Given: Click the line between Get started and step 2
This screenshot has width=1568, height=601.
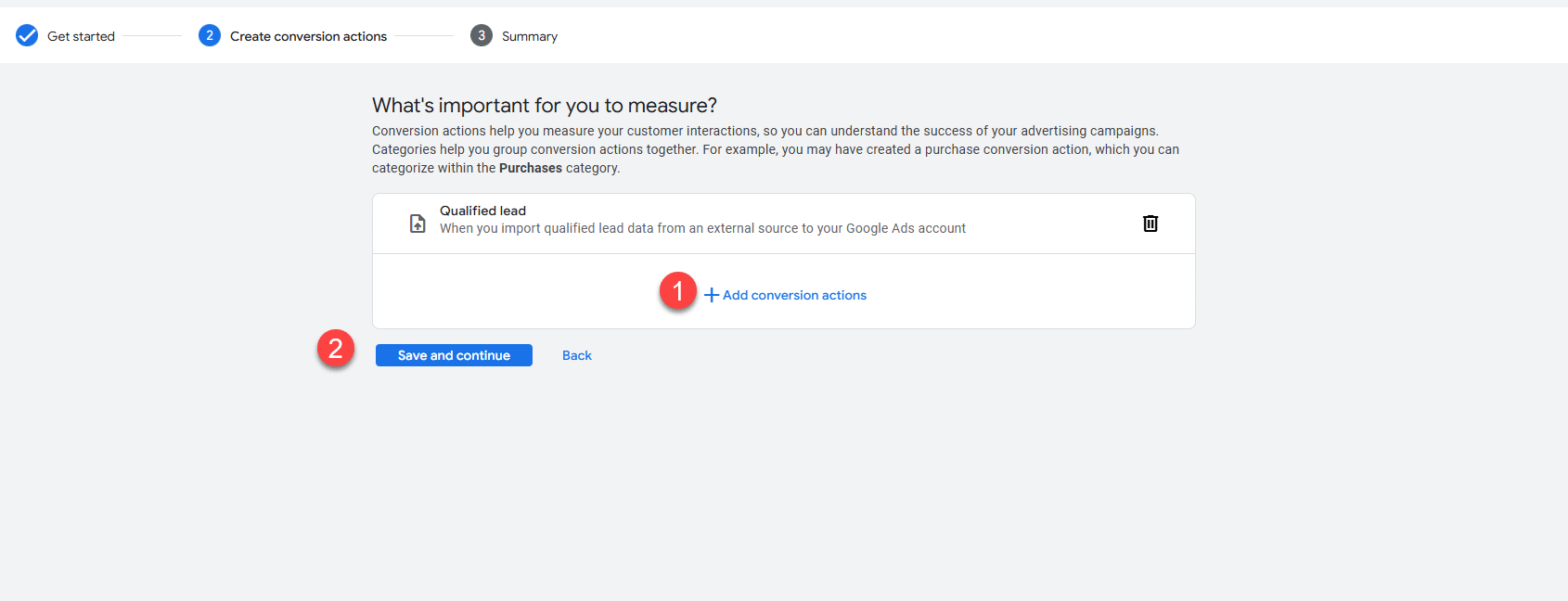Looking at the screenshot, I should [x=152, y=36].
